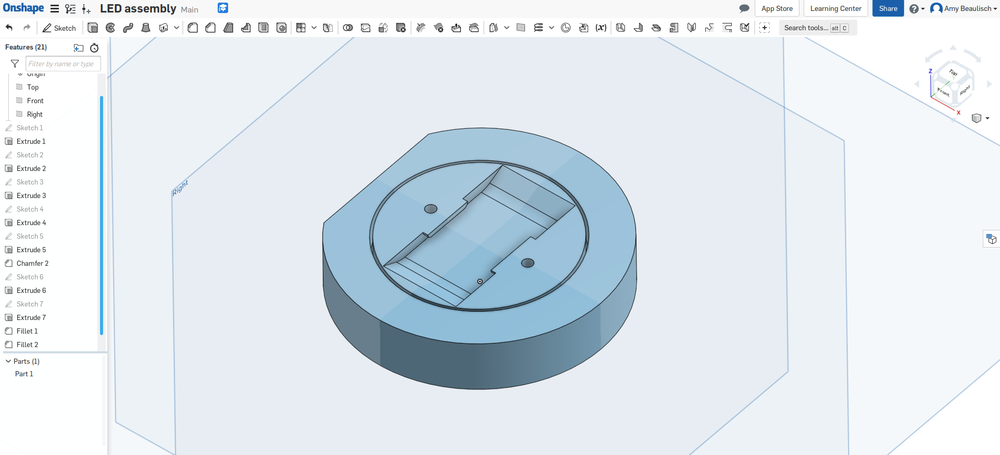Open the hamburger document menu
The width and height of the screenshot is (1000, 455).
(55, 8)
